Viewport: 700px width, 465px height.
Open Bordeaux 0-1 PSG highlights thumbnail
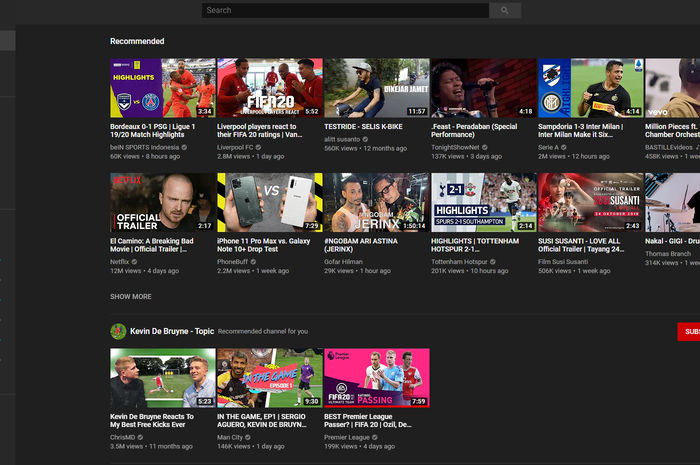click(x=162, y=88)
